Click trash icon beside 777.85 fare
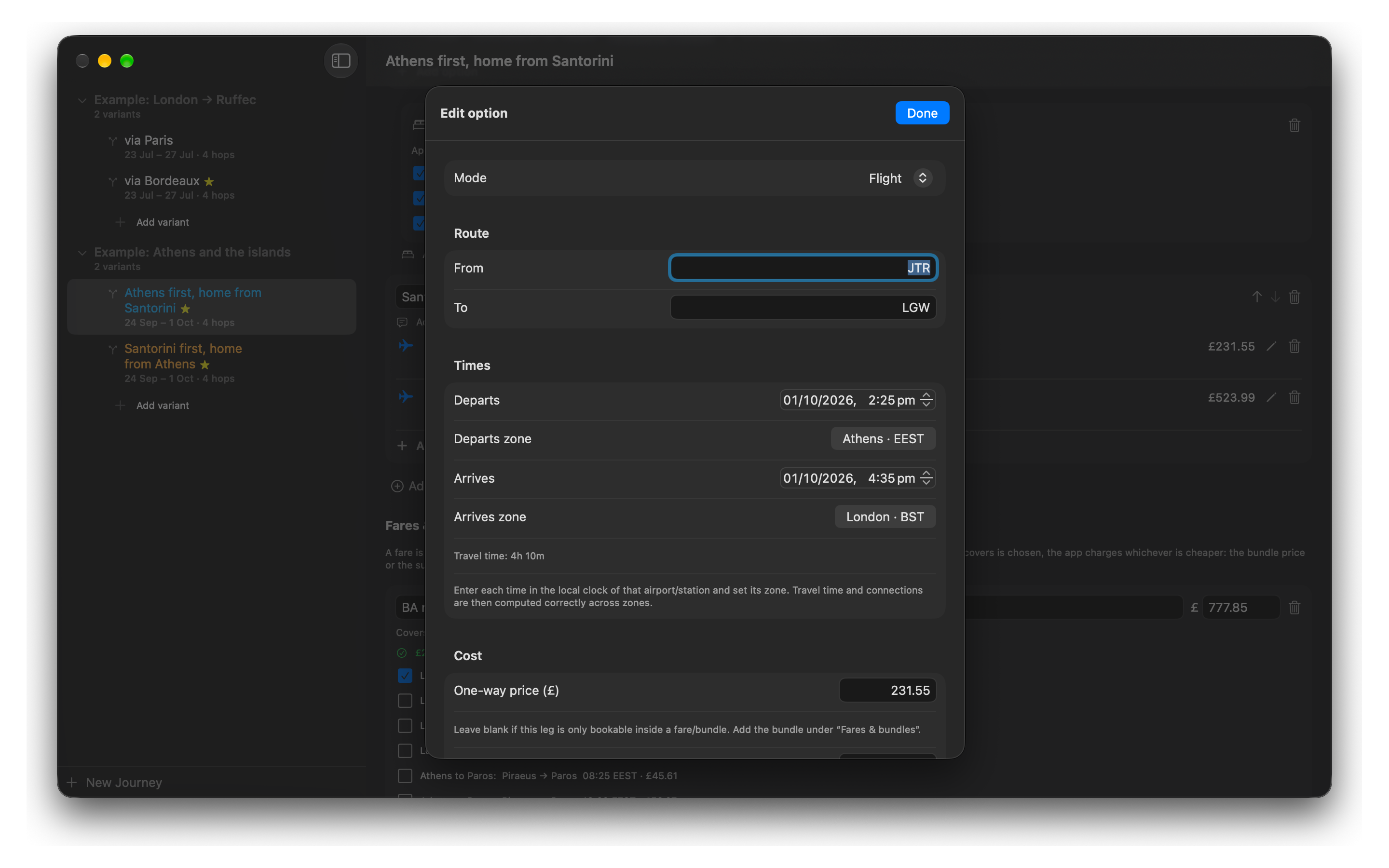 point(1294,608)
